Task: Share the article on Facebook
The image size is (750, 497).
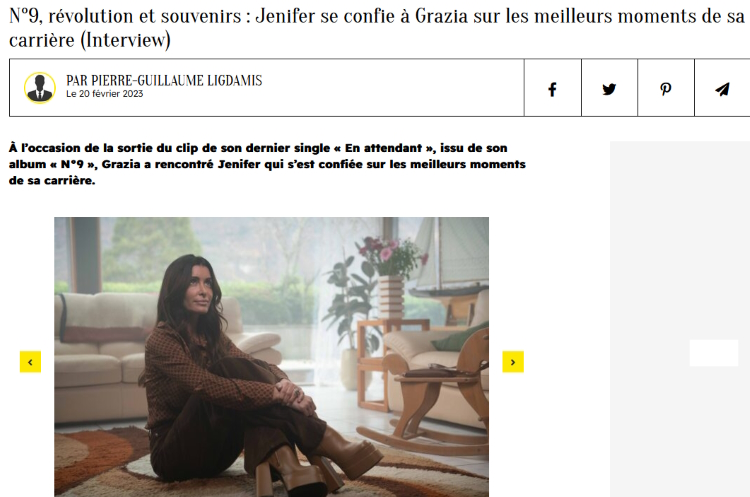Action: tap(552, 88)
